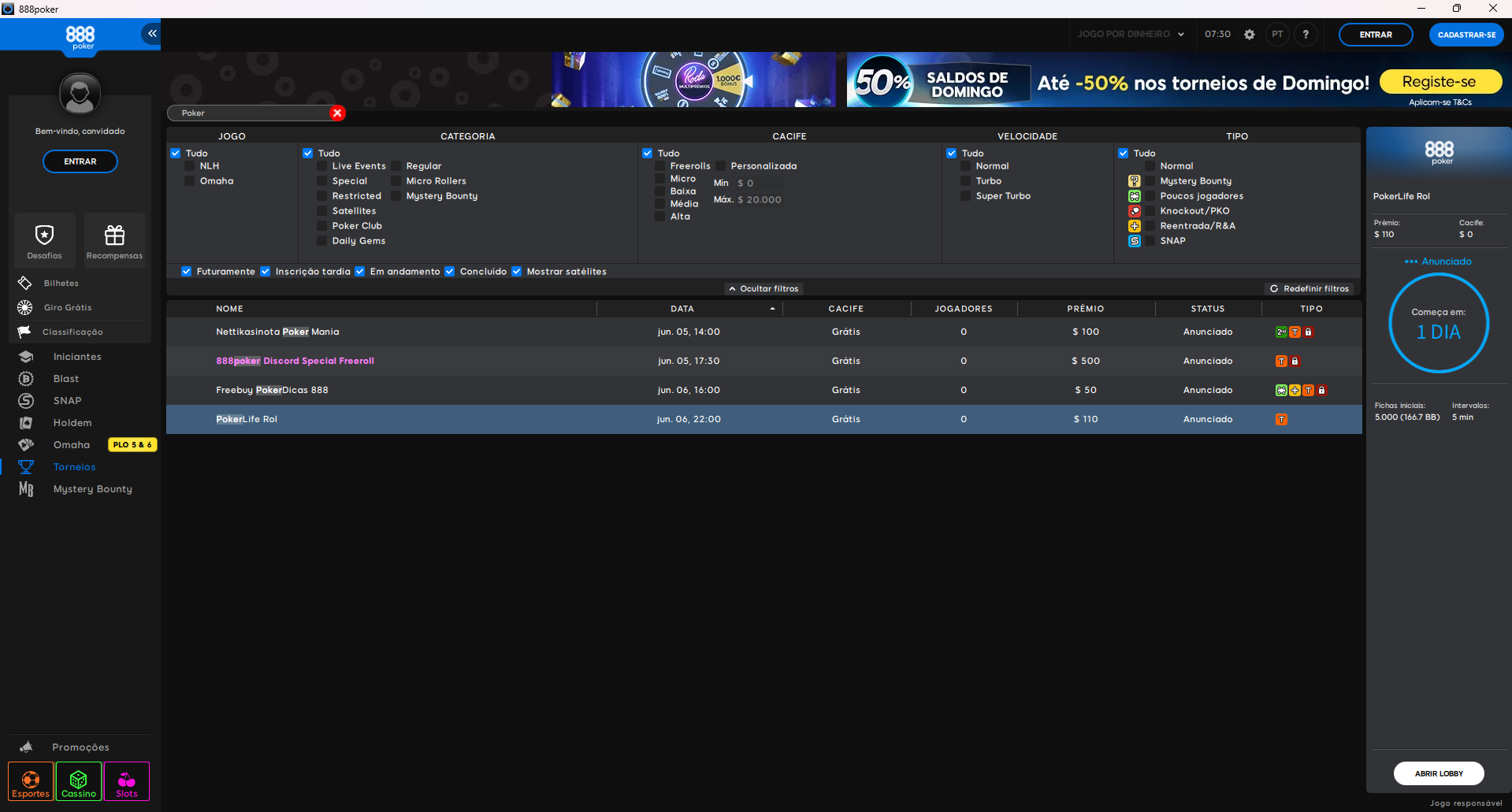Select the Mystery Bounty MB icon

point(26,489)
